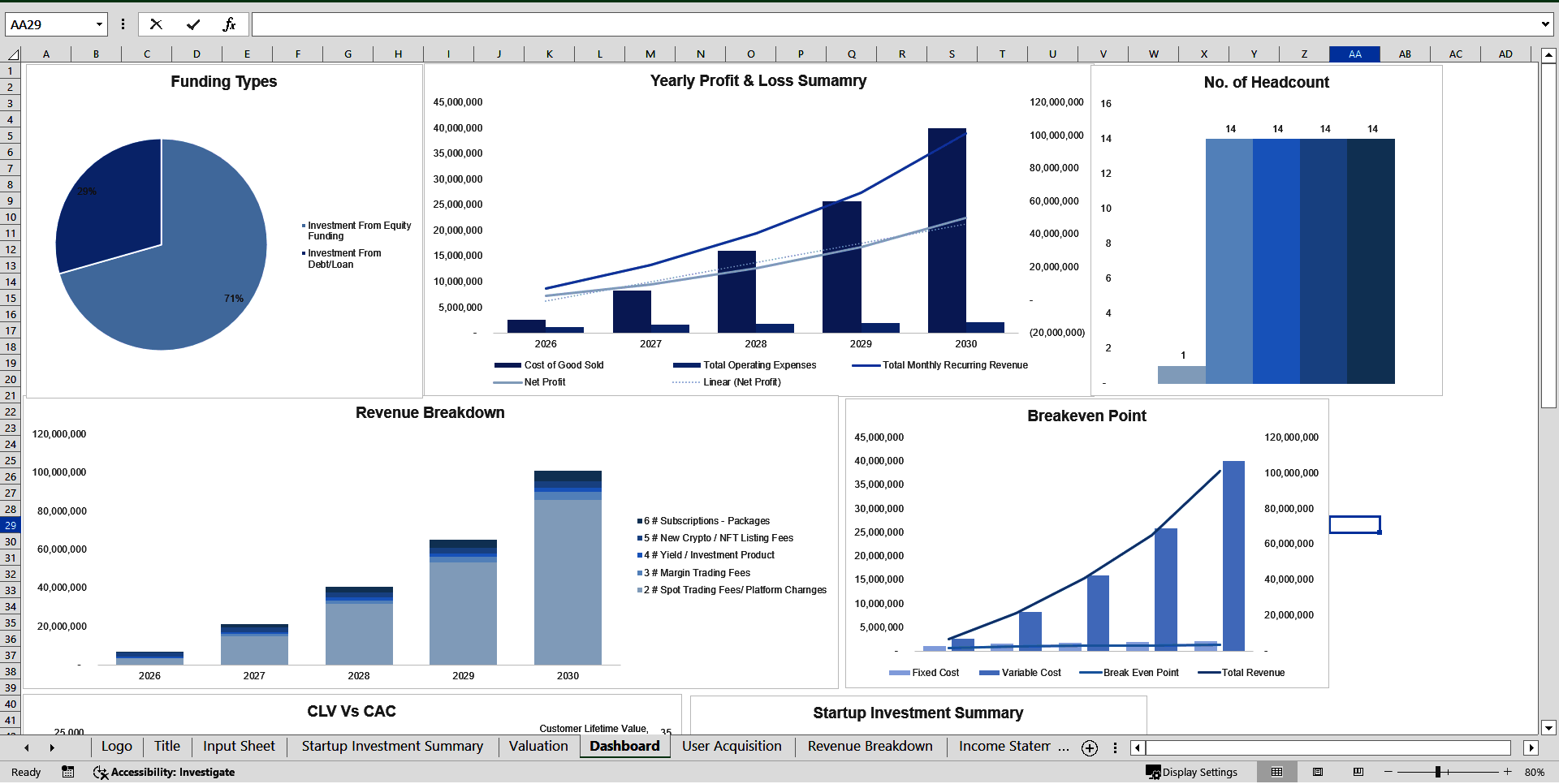Viewport: 1559px width, 784px height.
Task: Click the 2030 stacked bar in Revenue Breakdown
Action: 568,567
